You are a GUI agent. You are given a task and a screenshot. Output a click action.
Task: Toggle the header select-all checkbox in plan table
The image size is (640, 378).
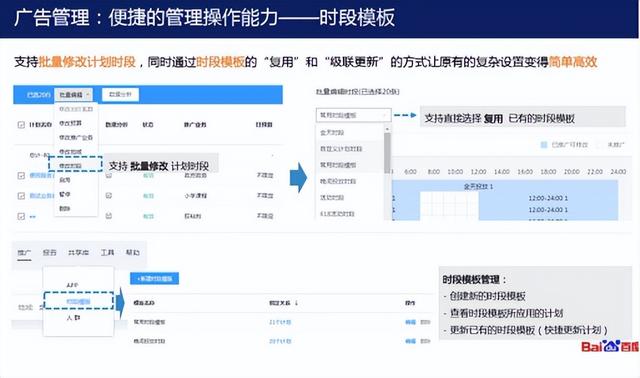coord(21,125)
